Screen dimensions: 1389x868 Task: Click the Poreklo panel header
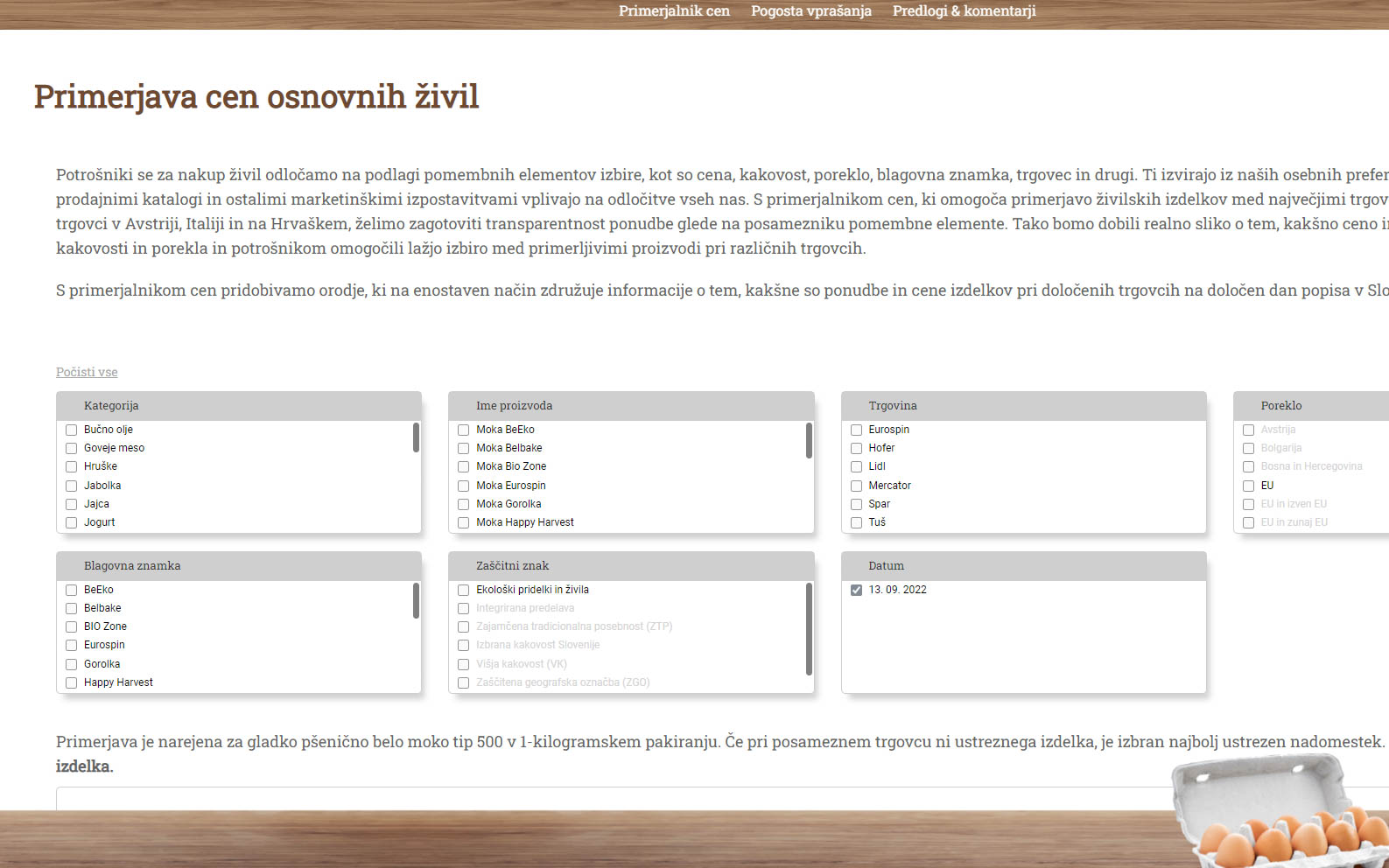pyautogui.click(x=1311, y=406)
